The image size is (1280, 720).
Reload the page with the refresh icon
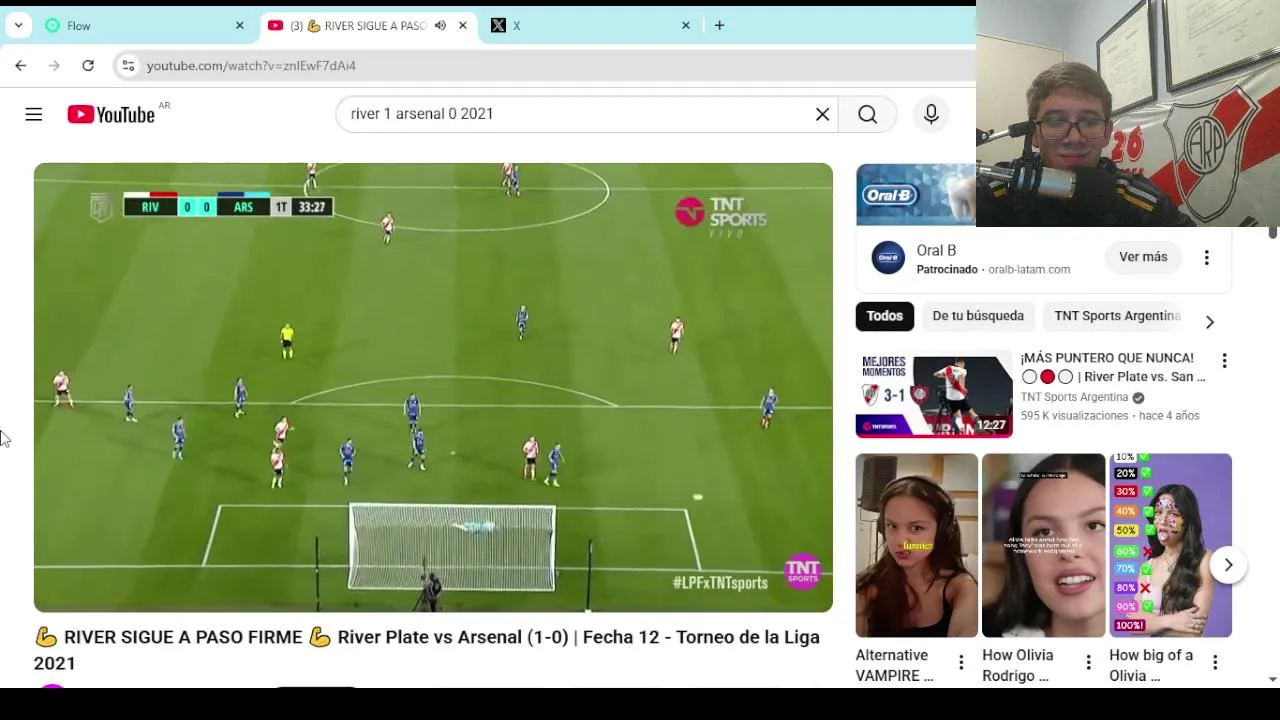pos(88,65)
